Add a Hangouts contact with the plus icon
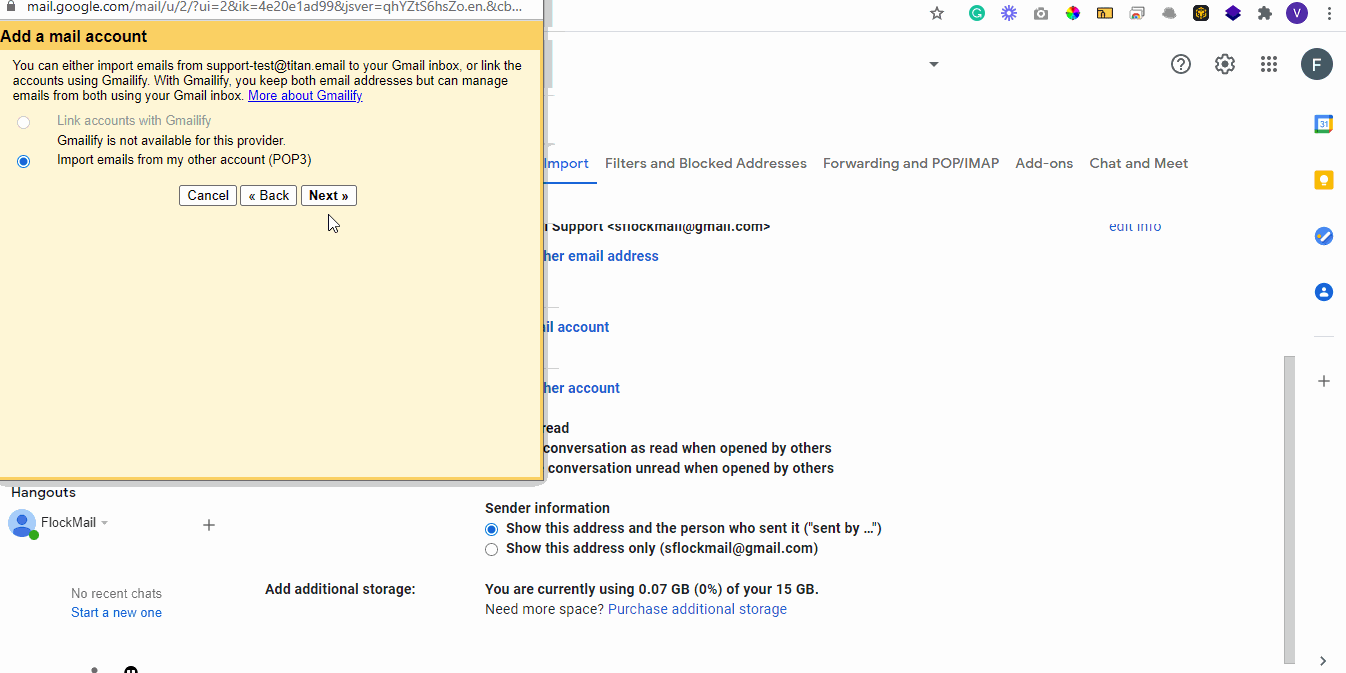The width and height of the screenshot is (1346, 673). coord(209,525)
